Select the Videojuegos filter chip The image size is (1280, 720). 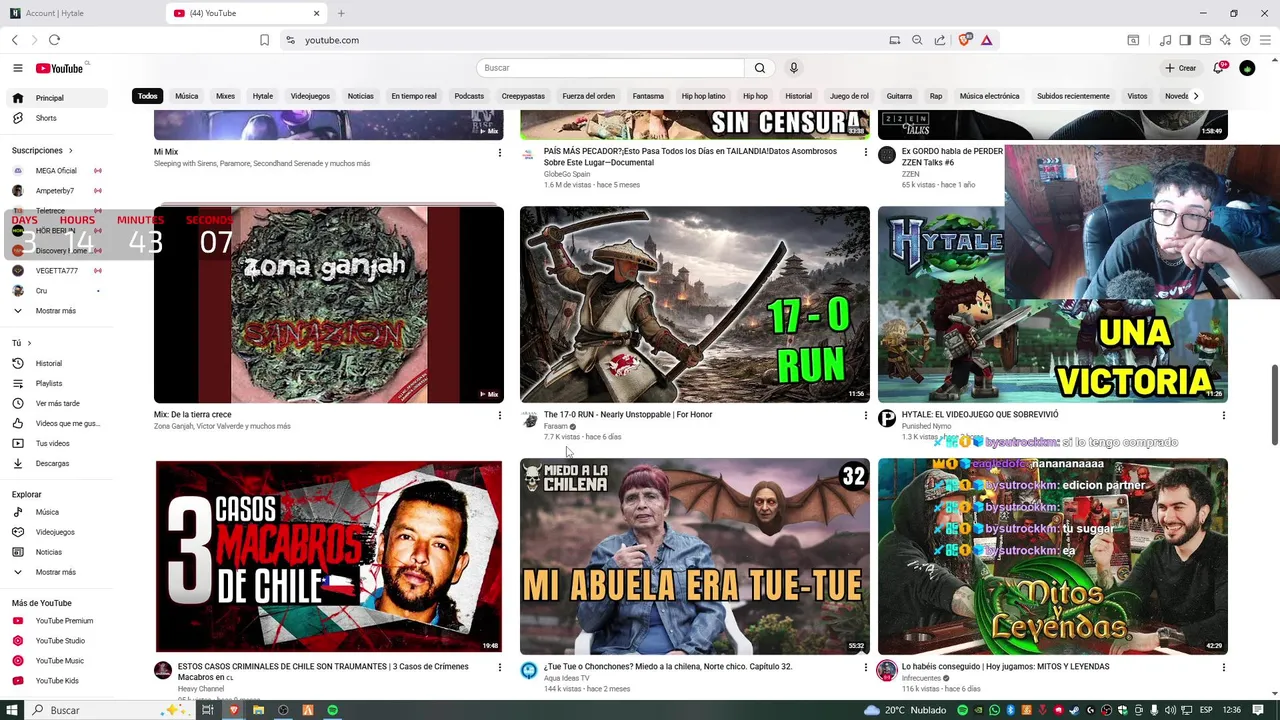pyautogui.click(x=310, y=96)
